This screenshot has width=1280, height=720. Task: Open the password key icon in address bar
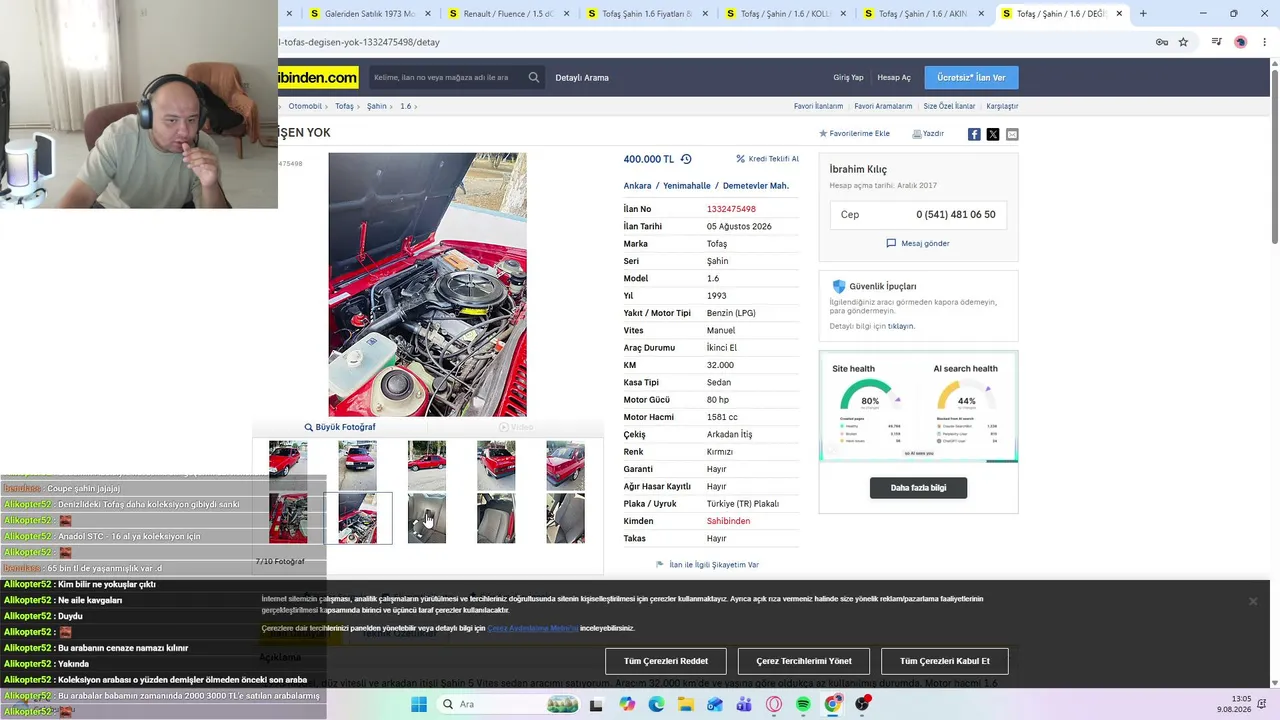point(1161,42)
